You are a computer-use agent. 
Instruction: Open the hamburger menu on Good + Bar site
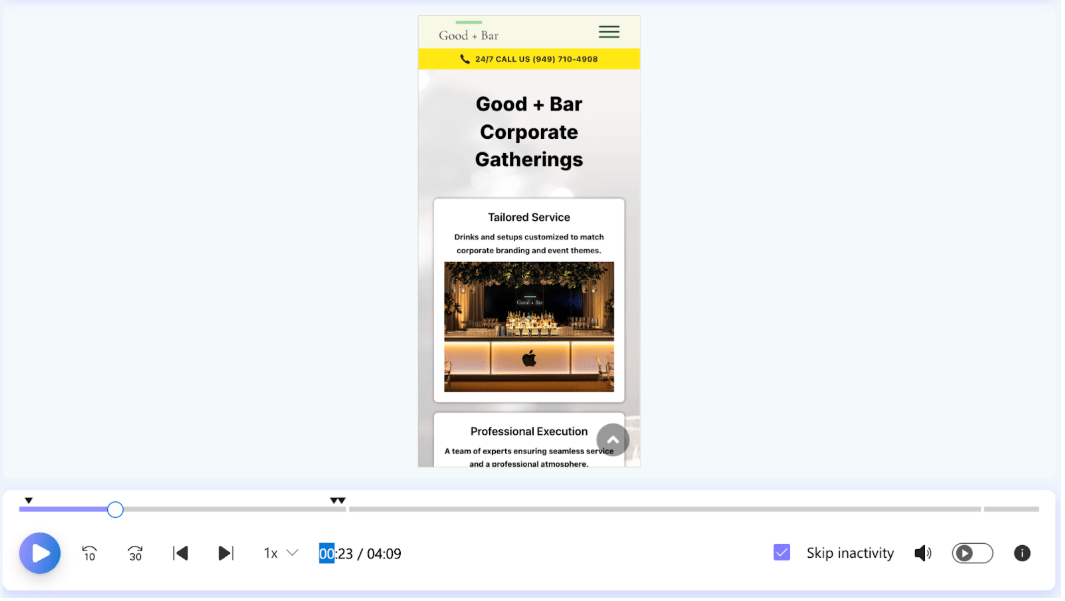[x=608, y=32]
